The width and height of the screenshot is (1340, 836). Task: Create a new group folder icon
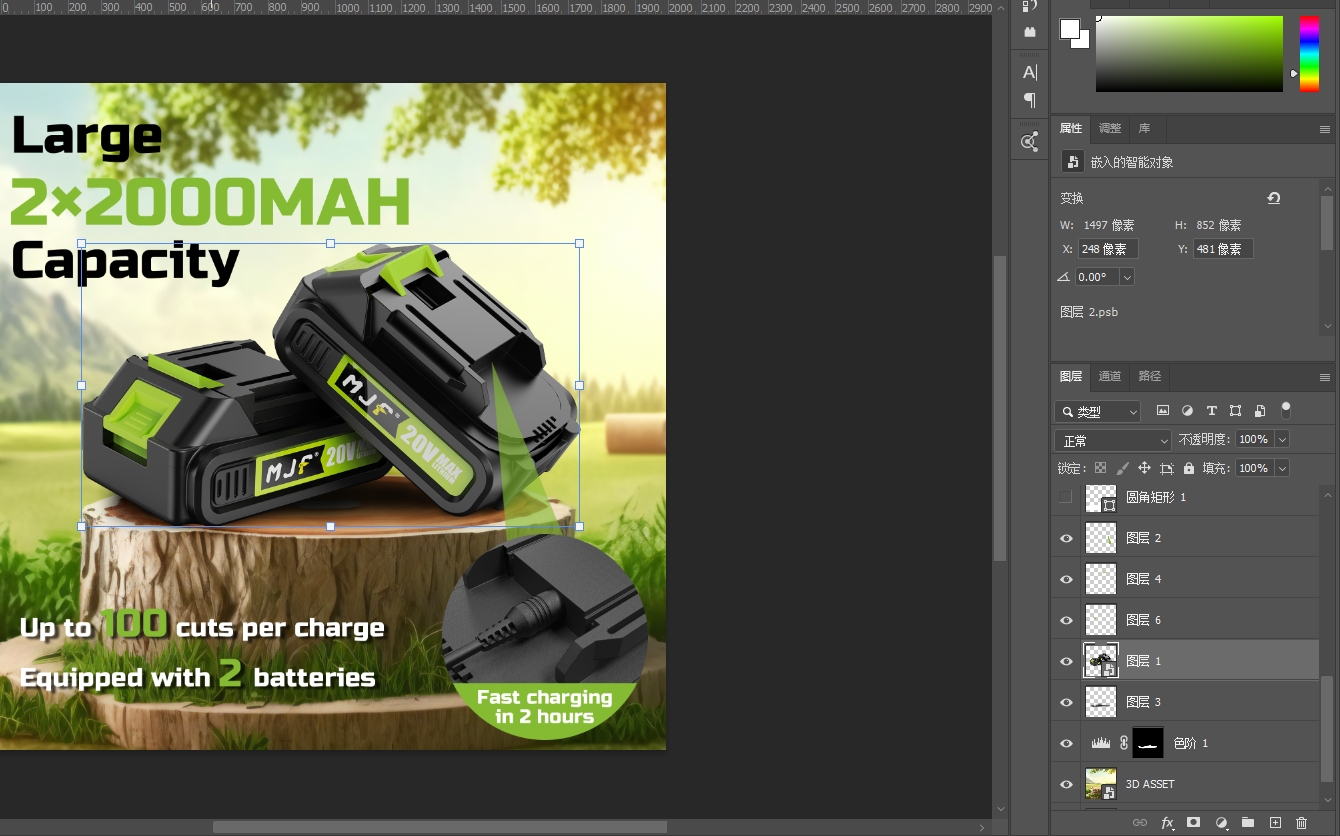tap(1248, 823)
